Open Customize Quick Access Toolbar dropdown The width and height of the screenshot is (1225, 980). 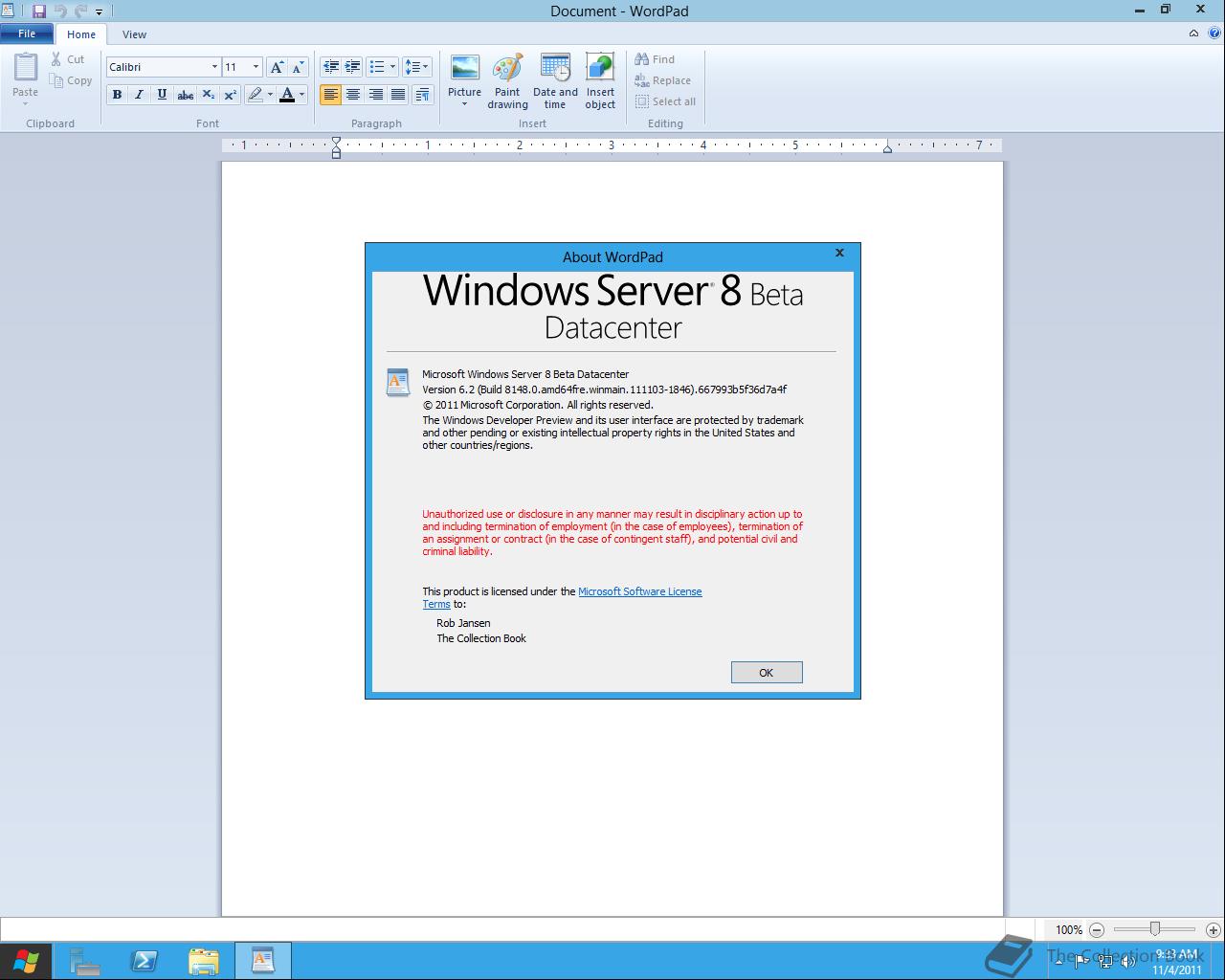point(99,12)
